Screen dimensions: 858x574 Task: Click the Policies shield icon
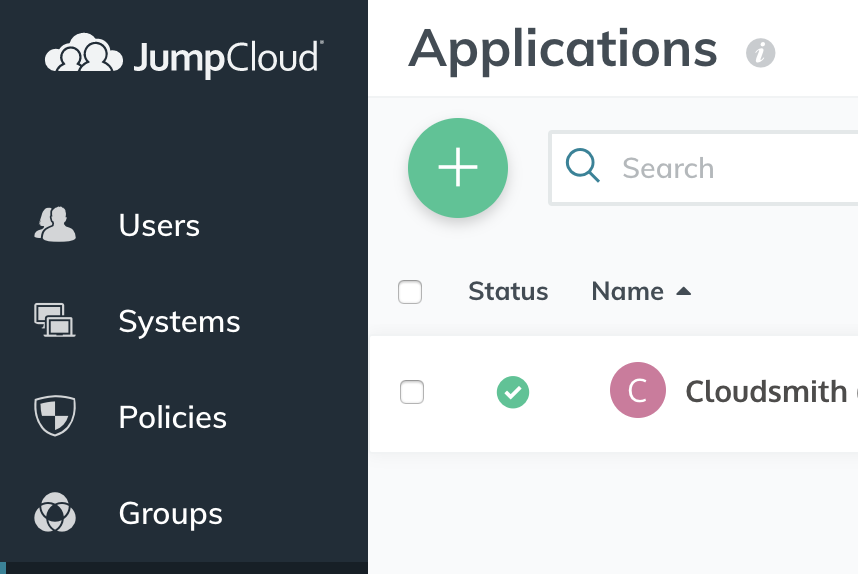(55, 416)
